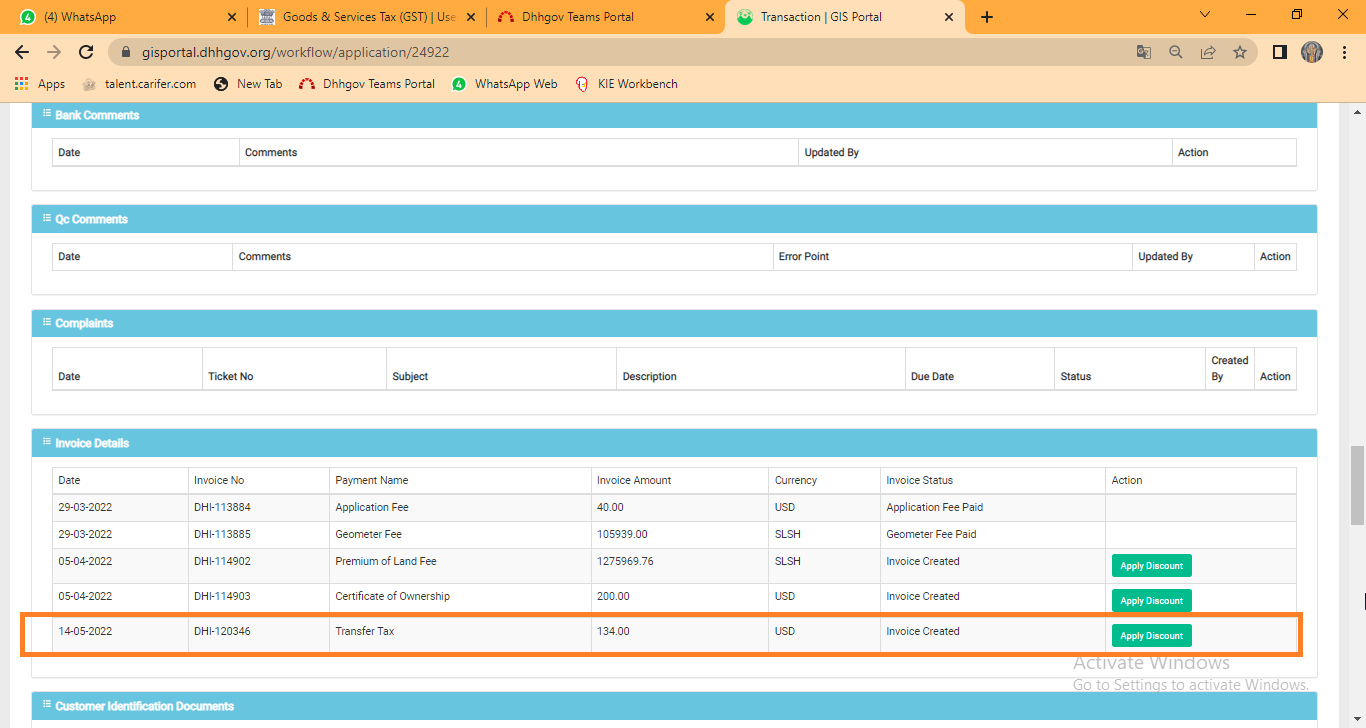Image resolution: width=1366 pixels, height=728 pixels.
Task: Apply Discount for Premium of Land Fee
Action: tap(1151, 566)
